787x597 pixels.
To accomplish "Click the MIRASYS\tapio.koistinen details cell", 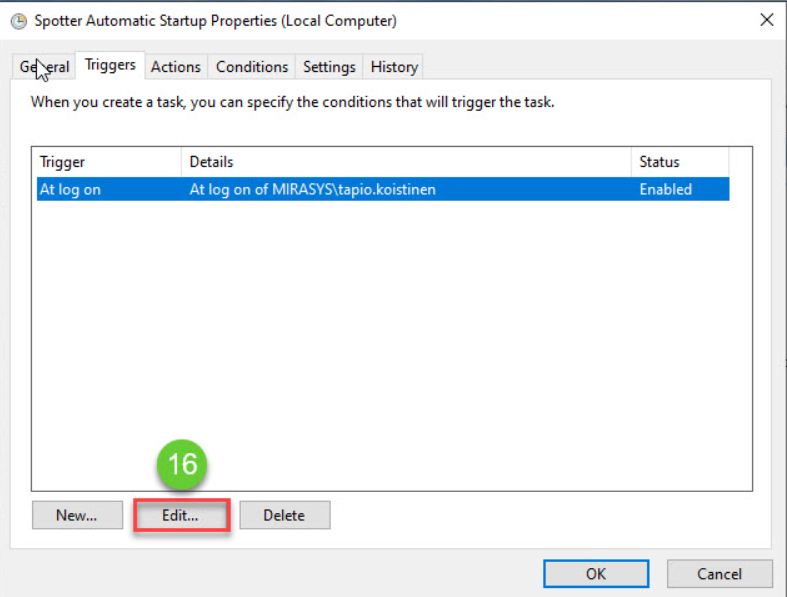I will pyautogui.click(x=313, y=189).
